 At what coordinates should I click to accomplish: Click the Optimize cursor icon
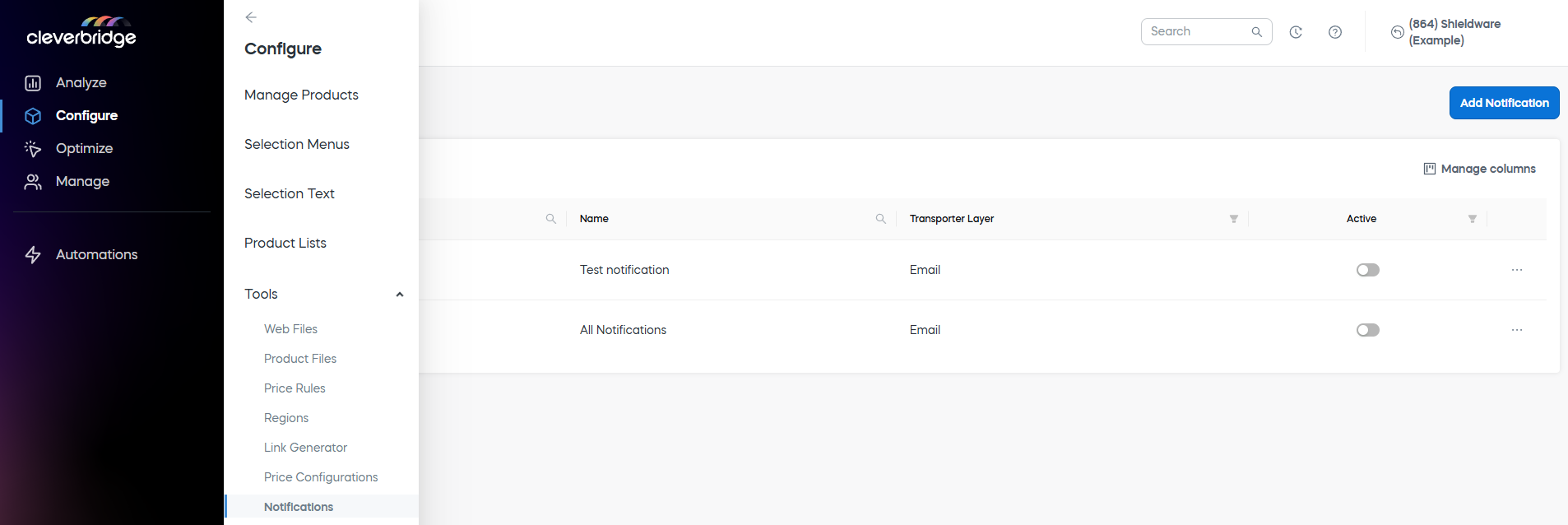click(33, 149)
